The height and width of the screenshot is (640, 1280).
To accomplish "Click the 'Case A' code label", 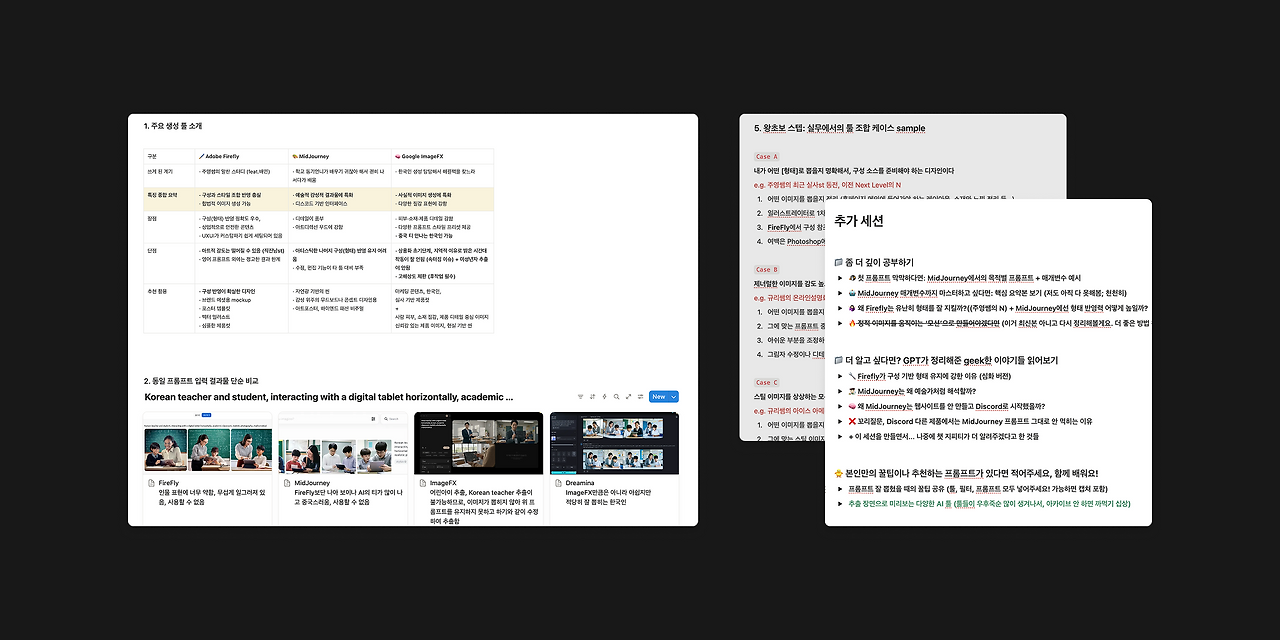I will click(766, 157).
